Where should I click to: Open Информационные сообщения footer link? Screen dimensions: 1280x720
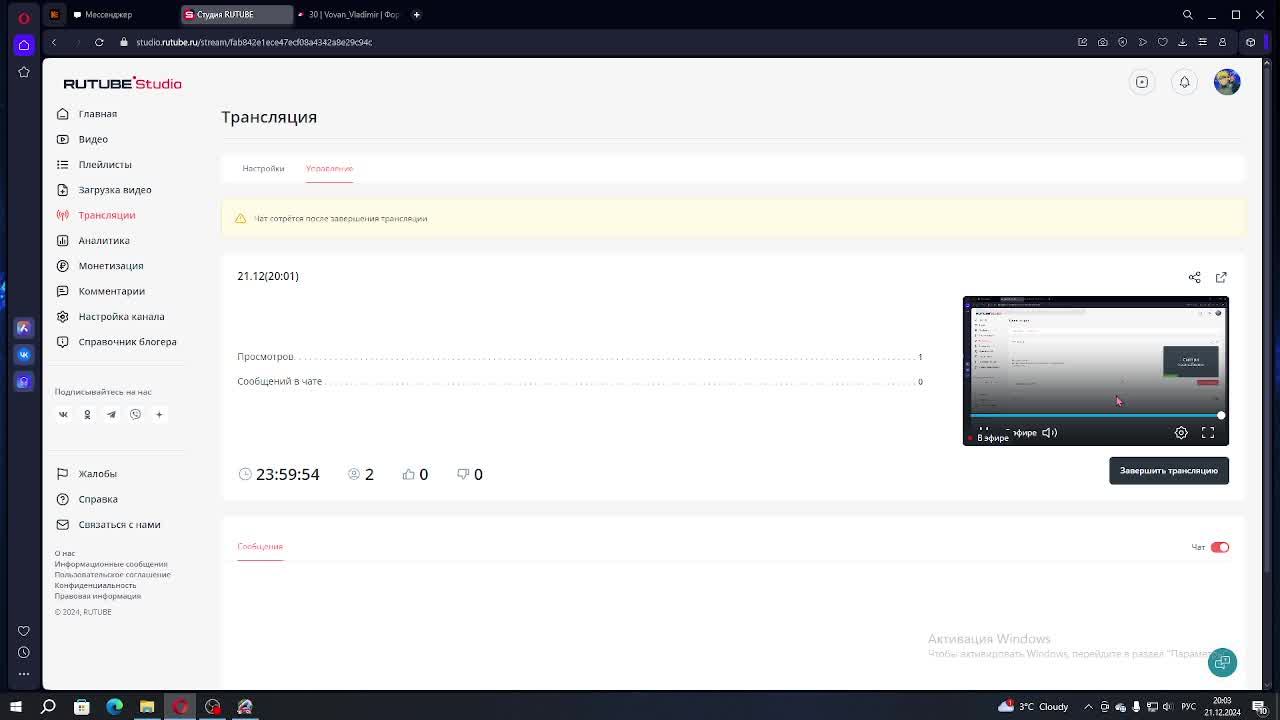(111, 564)
